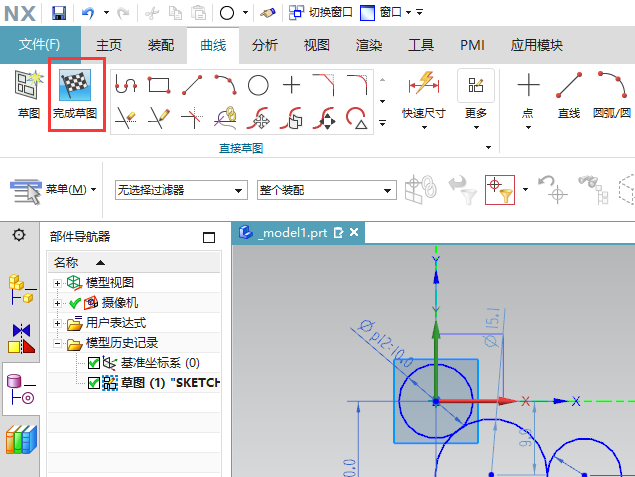Switch to the 分析 ribbon tab
635x477 pixels.
coord(265,45)
